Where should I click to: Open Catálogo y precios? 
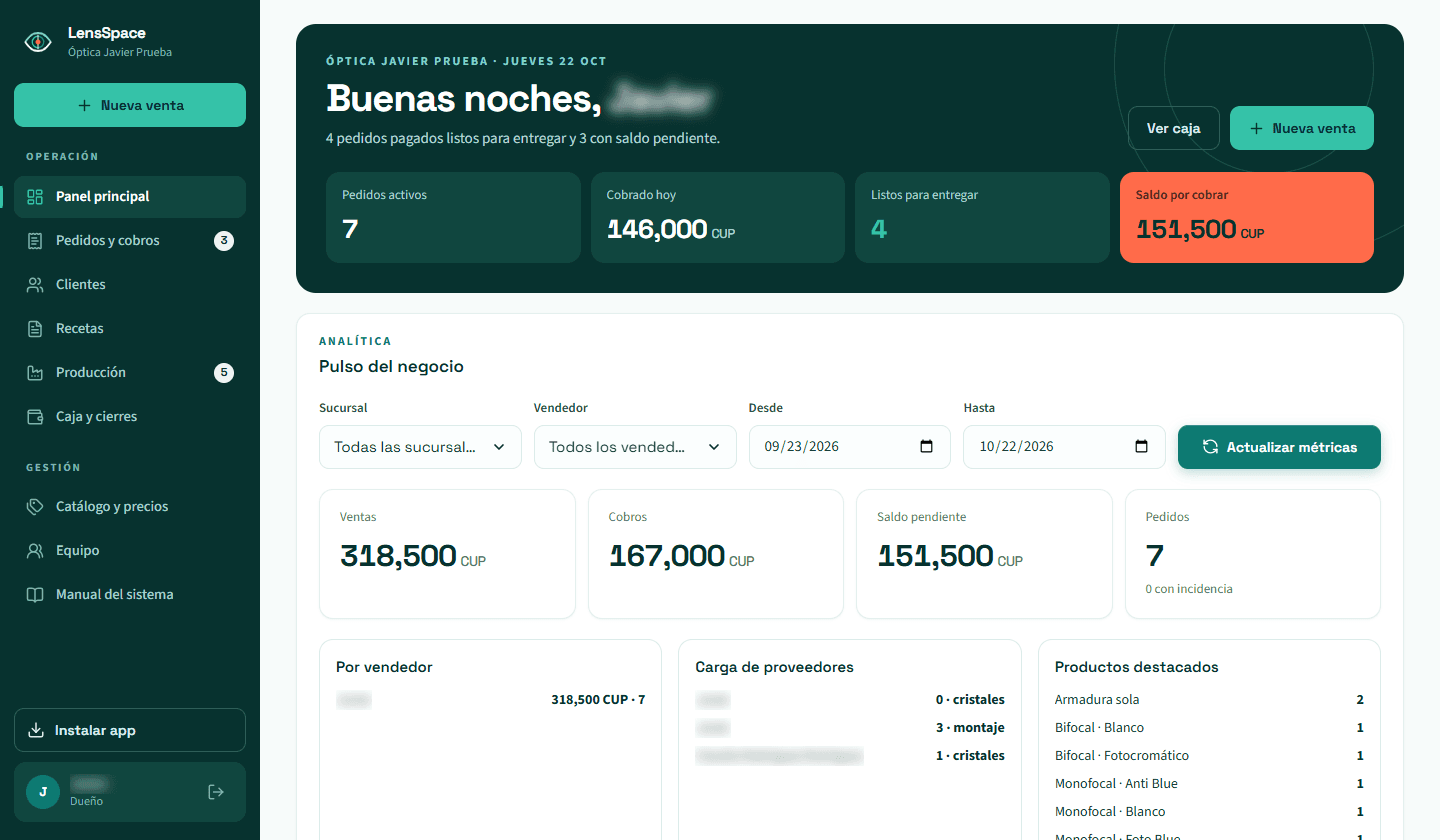[130, 507]
